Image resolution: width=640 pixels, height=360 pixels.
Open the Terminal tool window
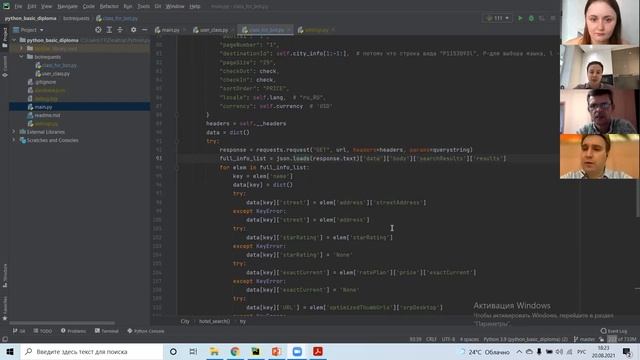pos(107,331)
